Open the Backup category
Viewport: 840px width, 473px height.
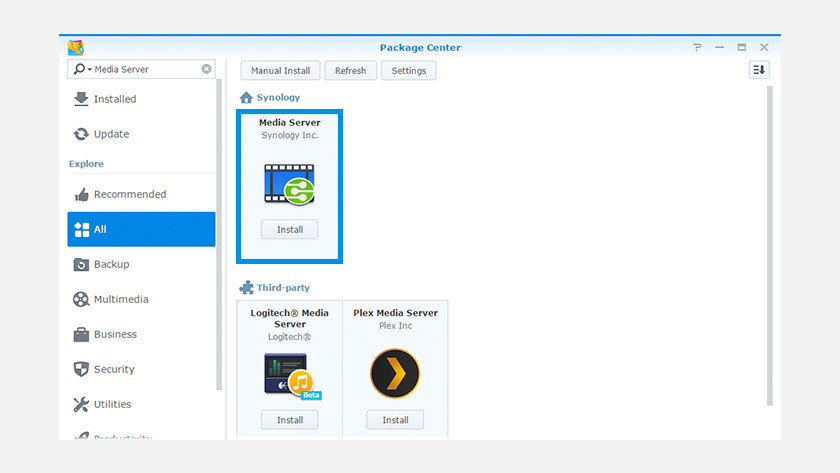point(141,264)
